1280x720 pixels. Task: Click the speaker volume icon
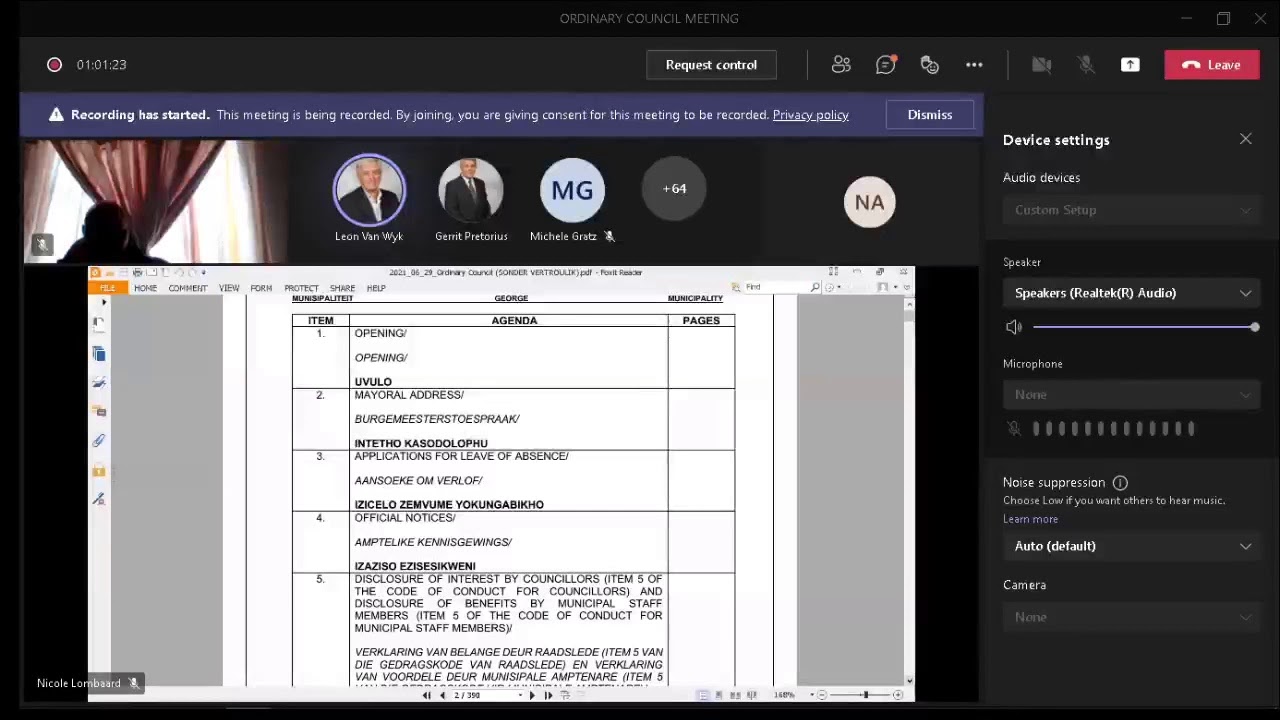[1014, 327]
